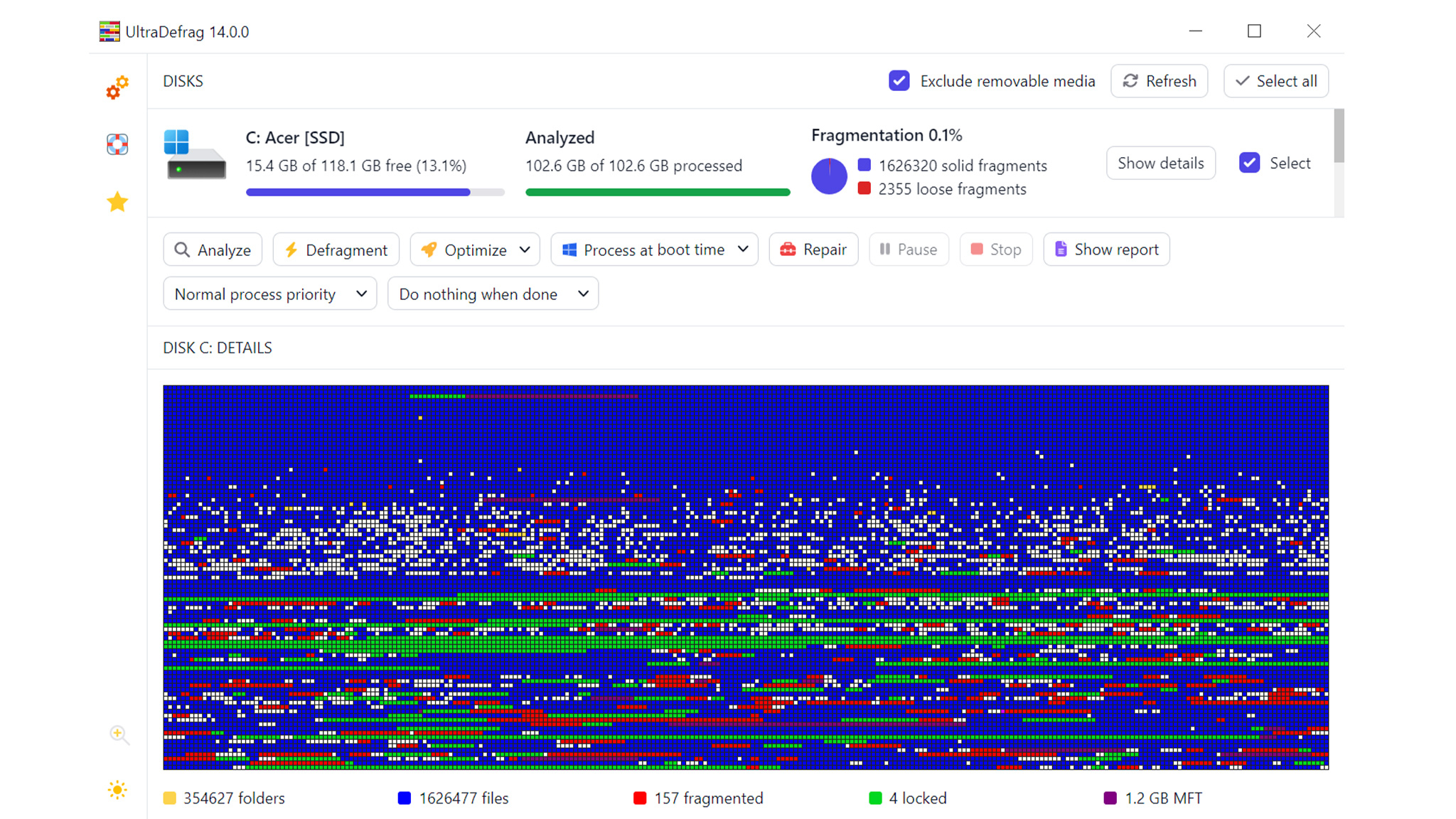Open the Do nothing when done dropdown
The height and width of the screenshot is (819, 1456).
click(x=583, y=294)
